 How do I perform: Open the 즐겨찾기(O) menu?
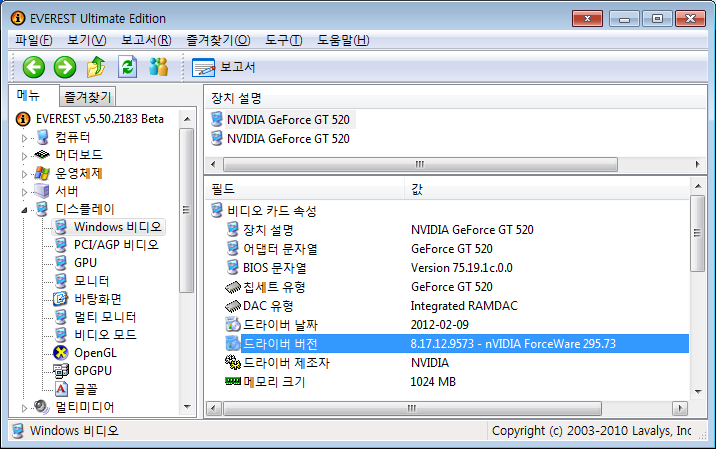218,40
